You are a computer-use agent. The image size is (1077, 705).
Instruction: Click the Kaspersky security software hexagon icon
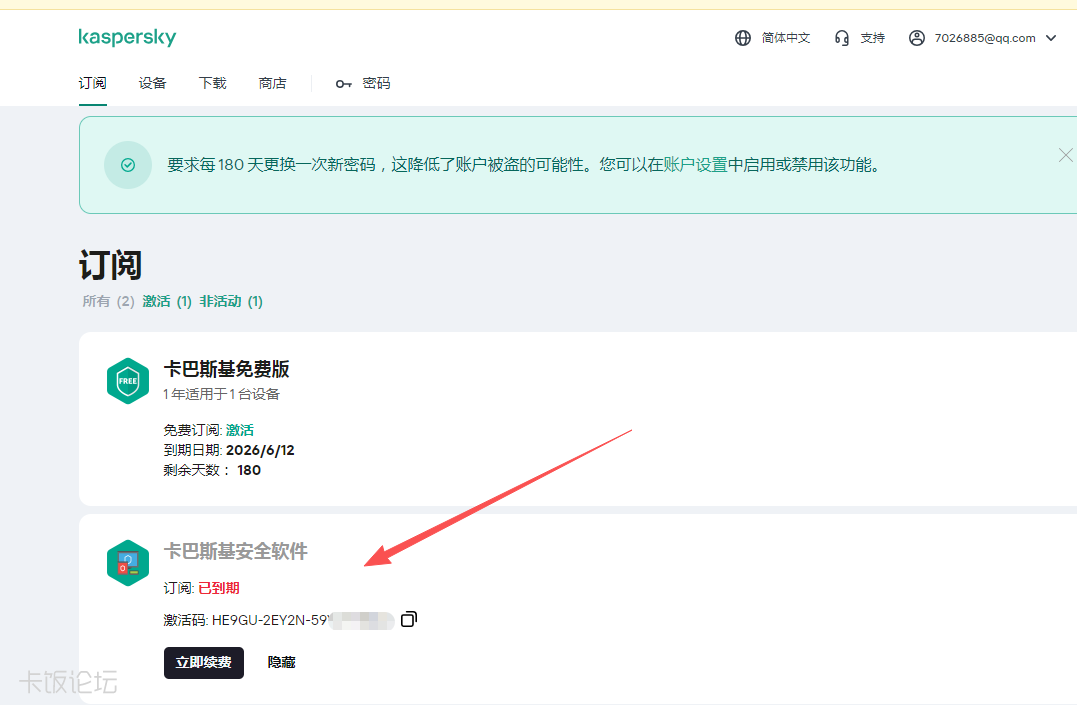[128, 563]
